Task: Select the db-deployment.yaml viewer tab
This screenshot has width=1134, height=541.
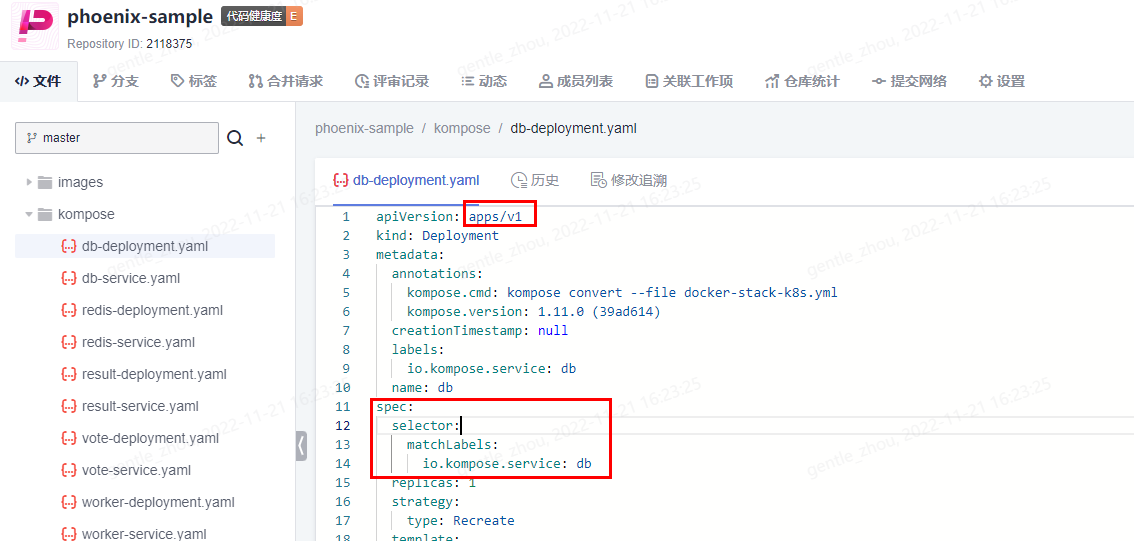Action: pyautogui.click(x=406, y=180)
